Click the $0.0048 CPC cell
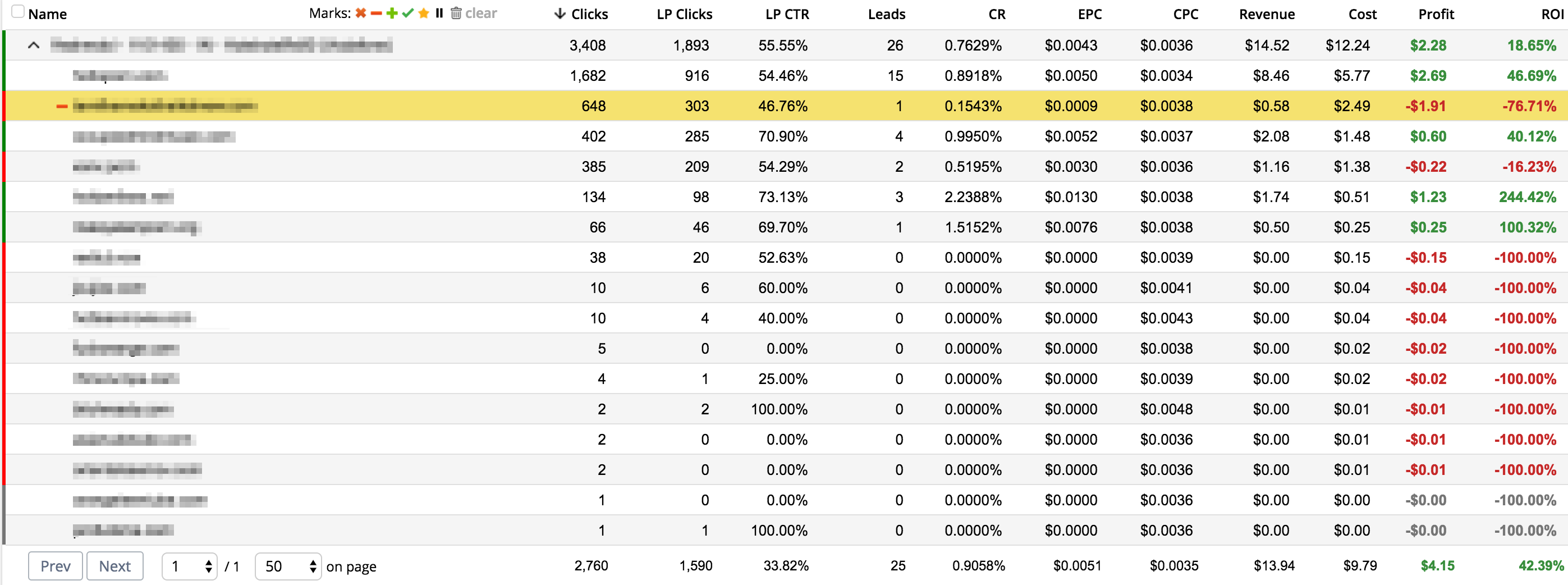 (x=1166, y=410)
